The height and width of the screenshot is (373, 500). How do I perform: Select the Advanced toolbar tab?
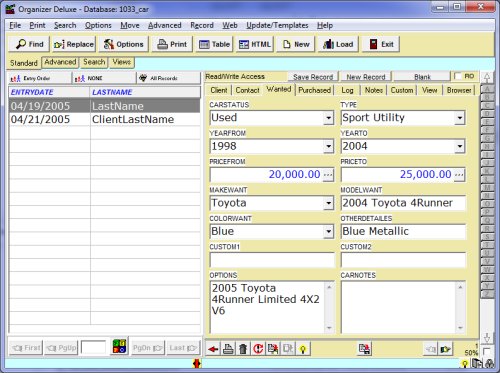pyautogui.click(x=60, y=62)
